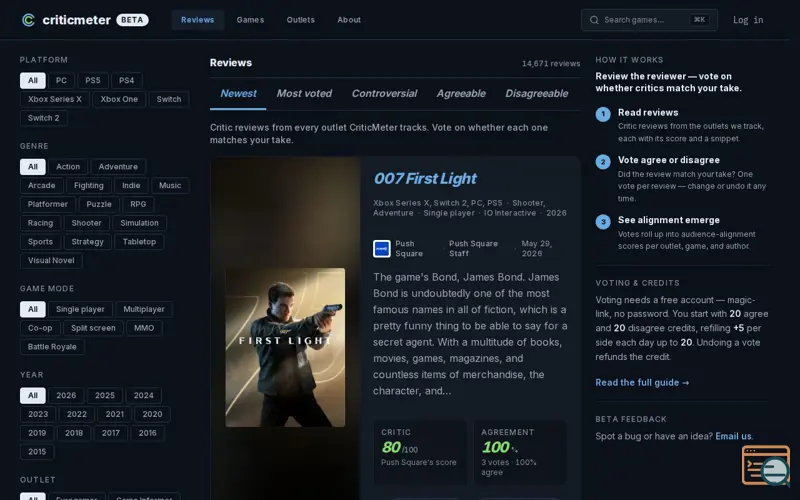Click the 14,671 reviews count text
The image size is (800, 500).
pos(551,64)
